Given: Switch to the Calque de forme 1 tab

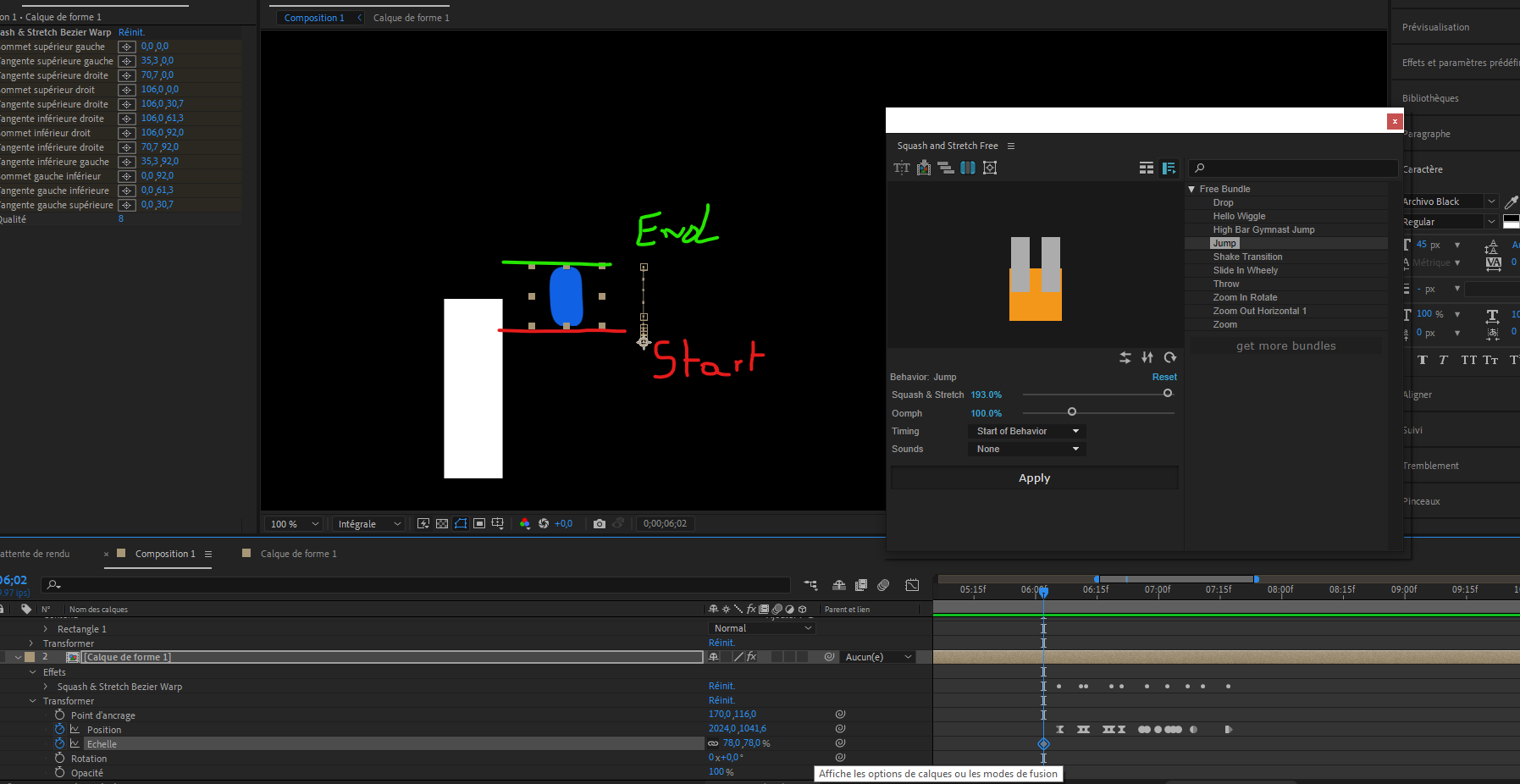Looking at the screenshot, I should point(411,17).
